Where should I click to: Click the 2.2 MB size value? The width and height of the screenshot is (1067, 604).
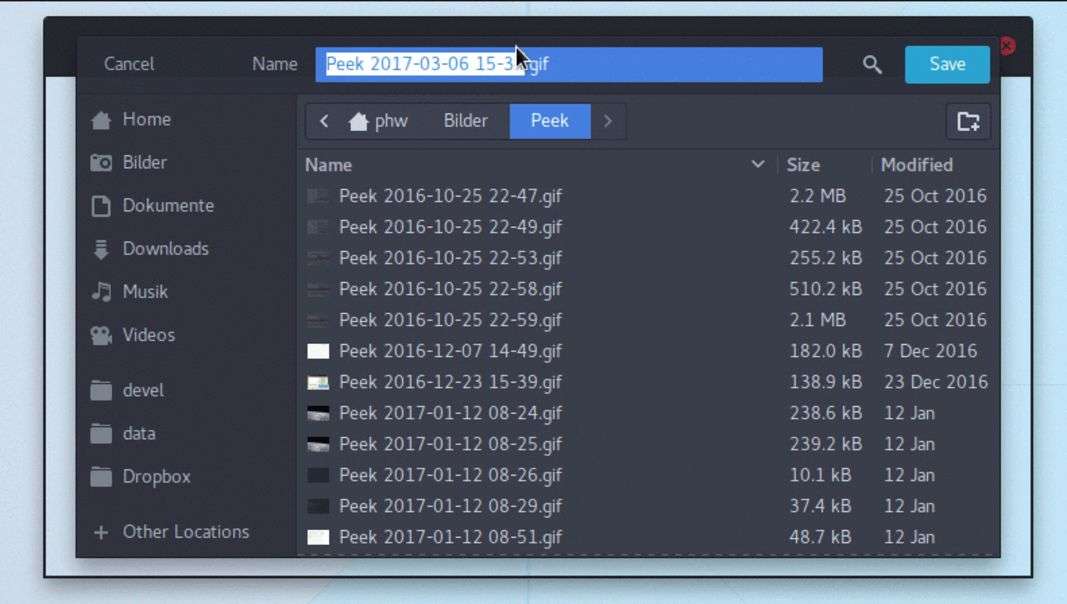point(817,196)
